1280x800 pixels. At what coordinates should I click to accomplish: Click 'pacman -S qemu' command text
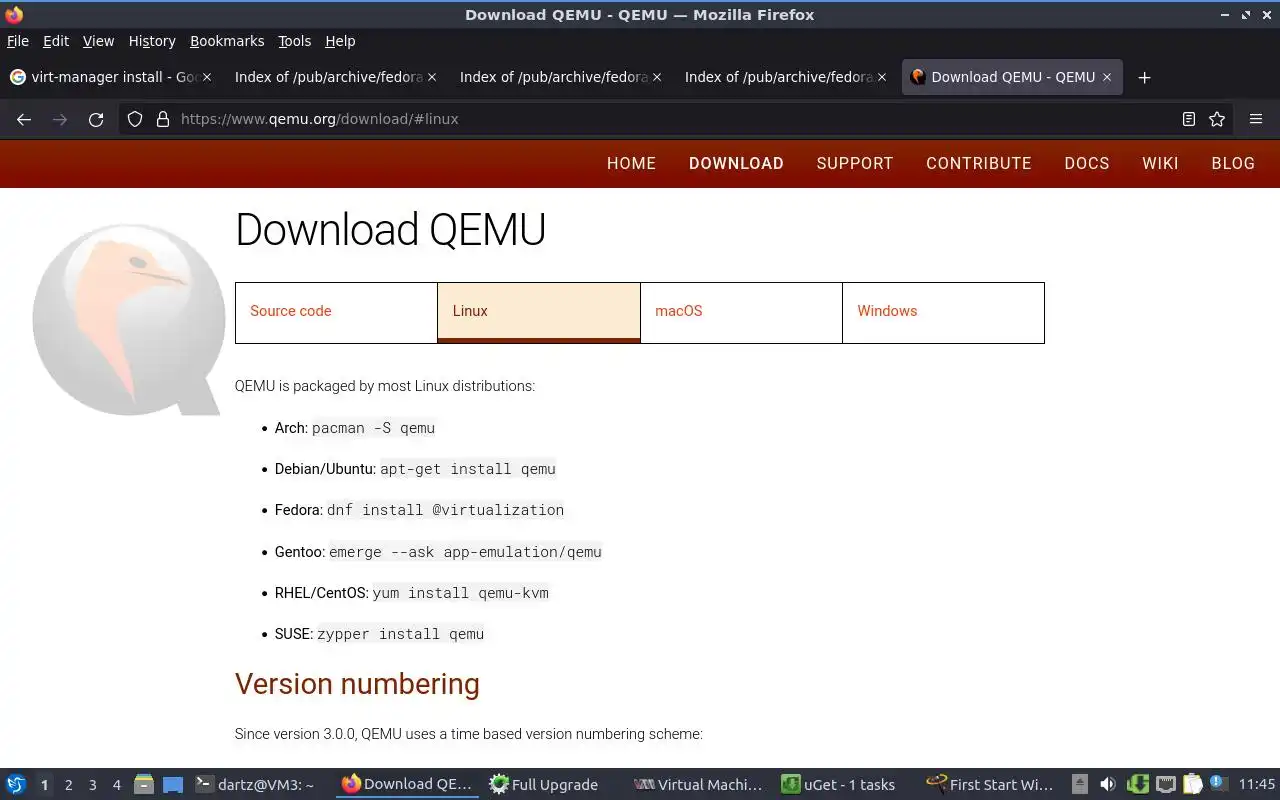click(x=373, y=428)
